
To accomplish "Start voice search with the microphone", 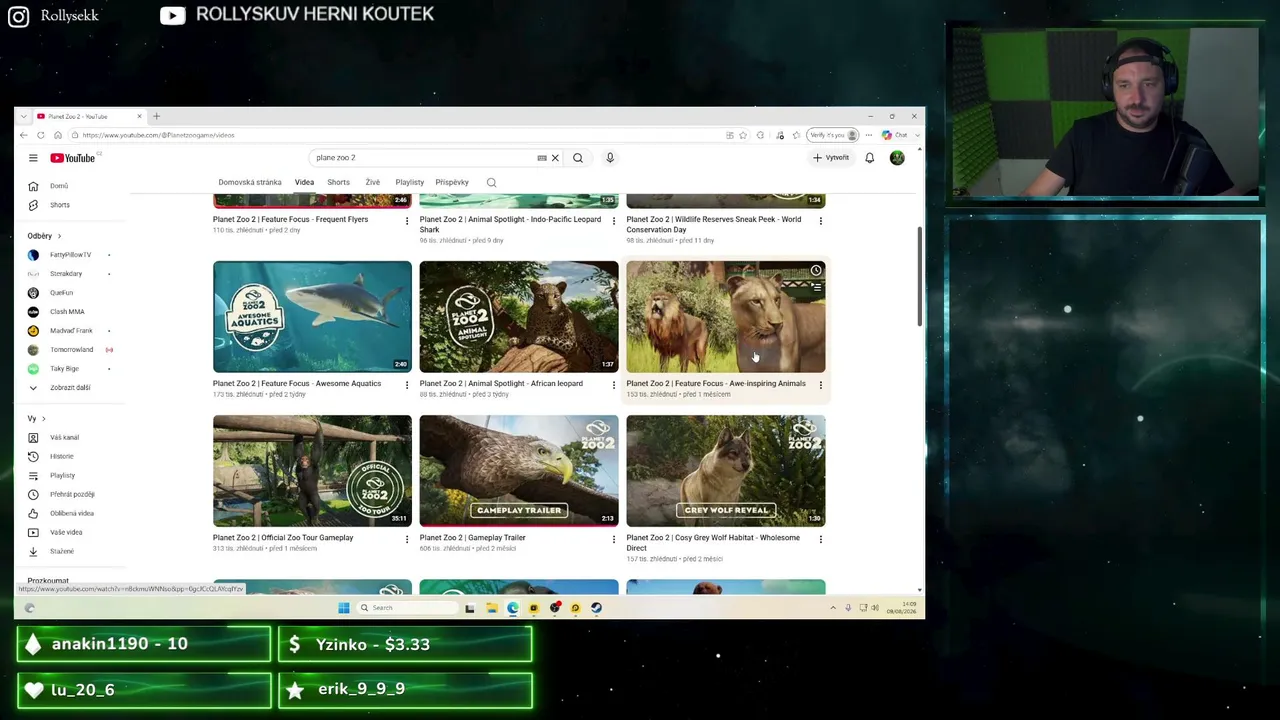I will (x=610, y=158).
